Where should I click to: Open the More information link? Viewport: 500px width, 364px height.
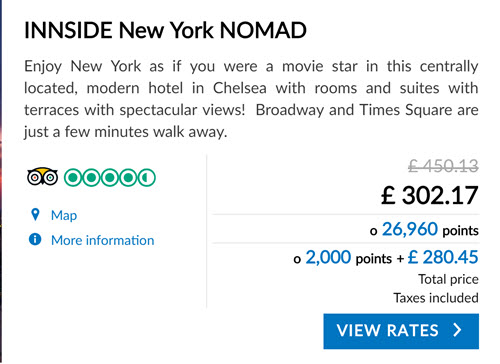[x=103, y=240]
